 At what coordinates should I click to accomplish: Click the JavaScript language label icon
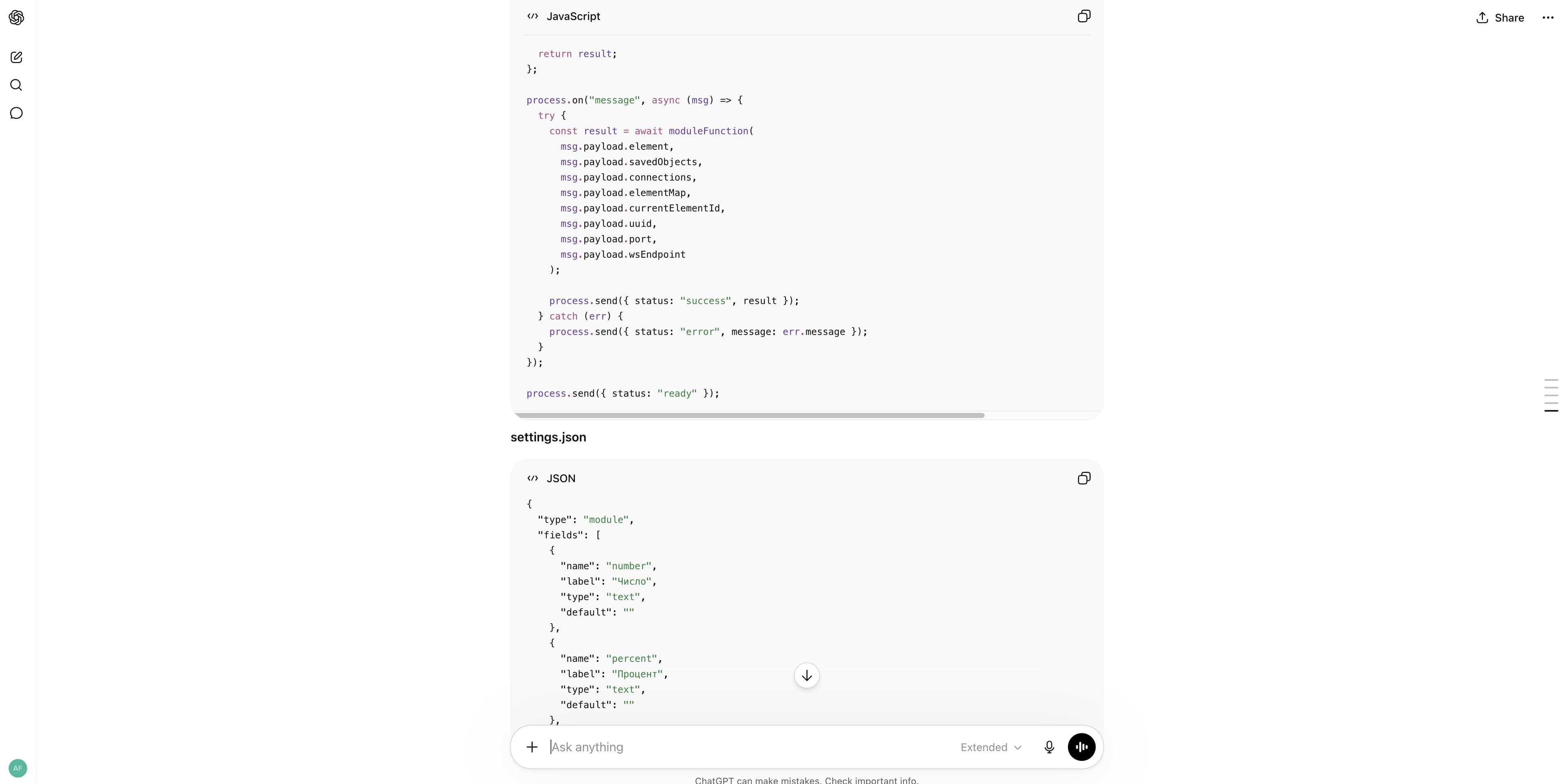pos(533,16)
